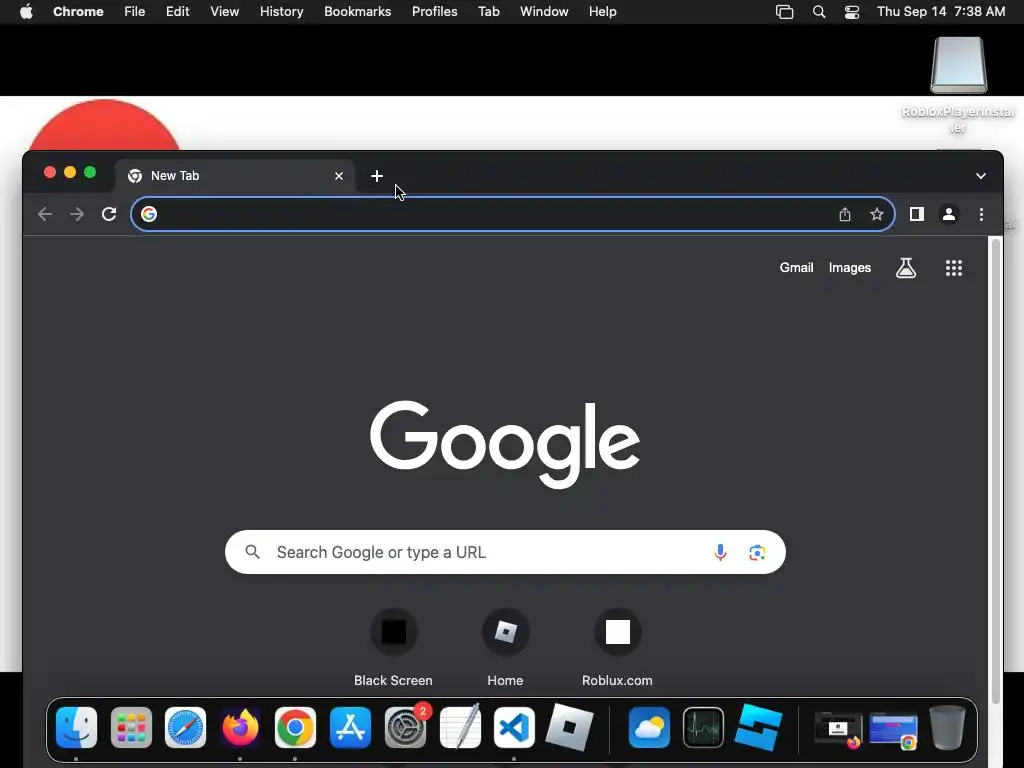Open the File menu
1024x768 pixels.
(135, 12)
